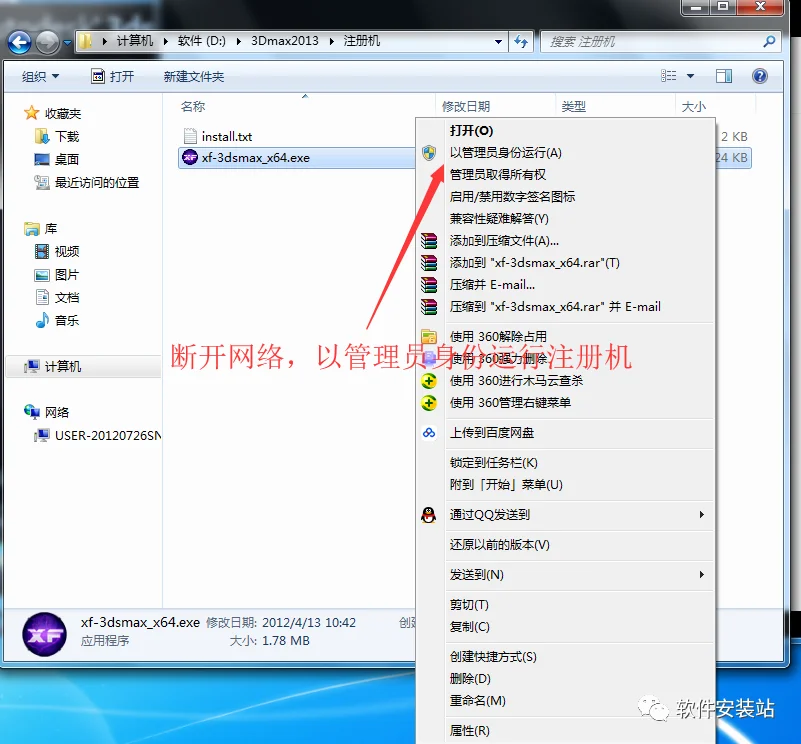Click the magnifier search icon
The image size is (801, 744).
(x=769, y=41)
